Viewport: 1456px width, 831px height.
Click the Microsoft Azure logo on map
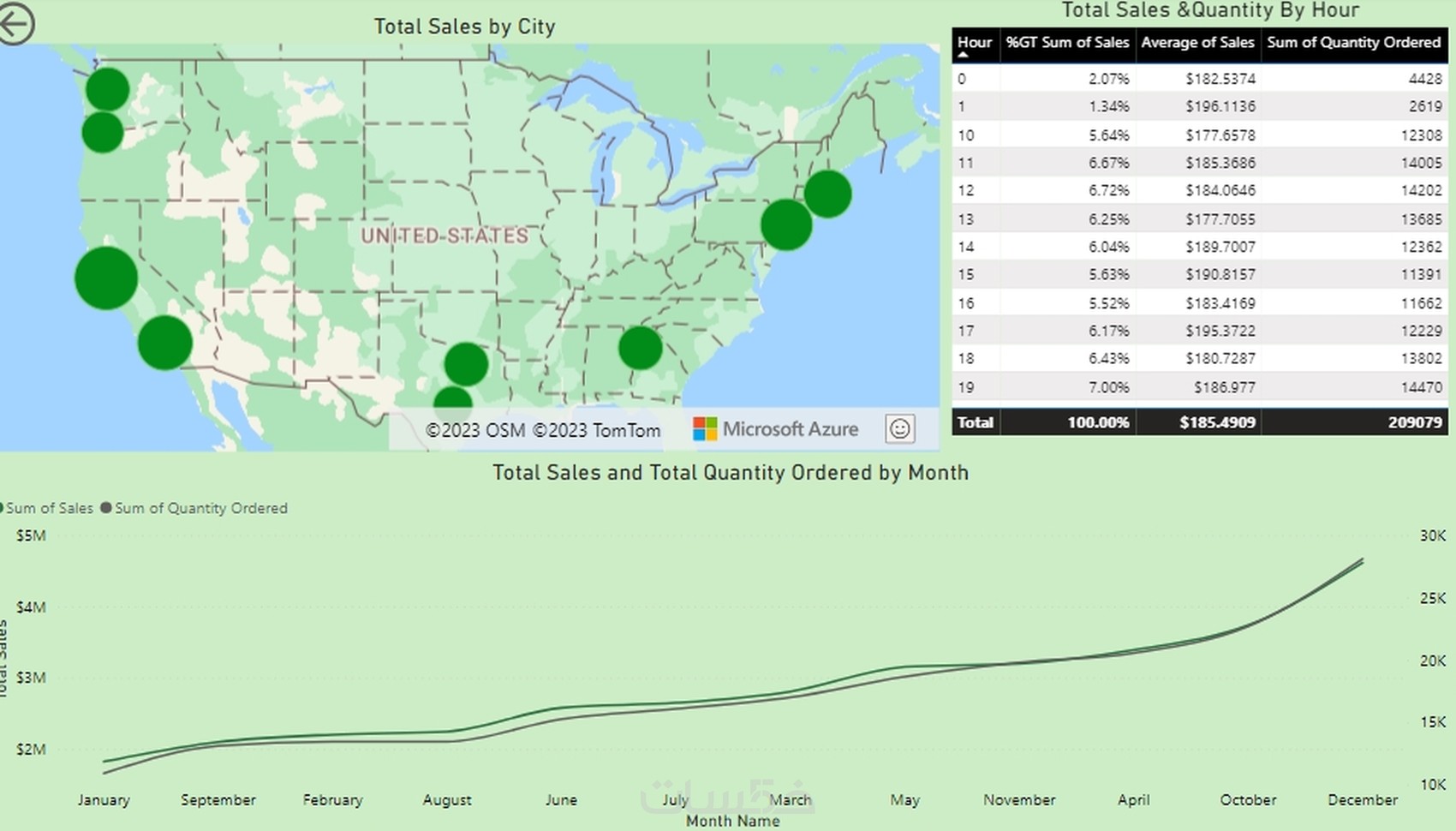[775, 429]
